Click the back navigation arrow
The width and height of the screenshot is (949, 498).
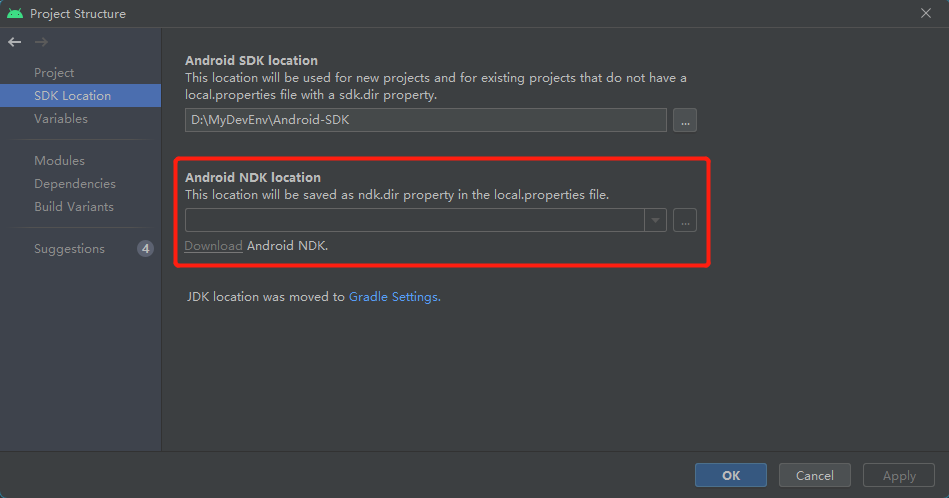point(14,42)
